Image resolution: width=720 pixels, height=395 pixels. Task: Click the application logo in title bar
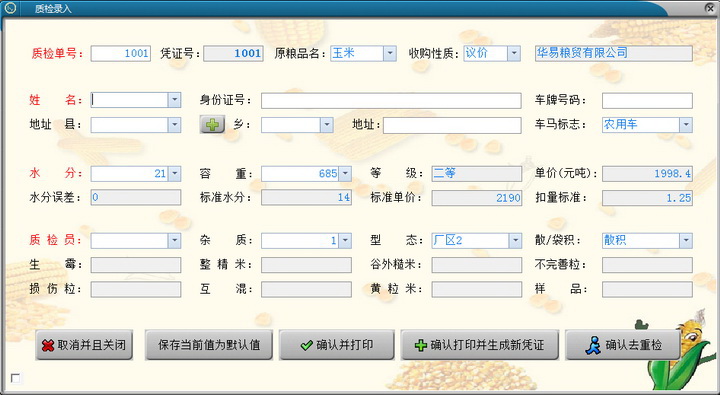(x=10, y=8)
